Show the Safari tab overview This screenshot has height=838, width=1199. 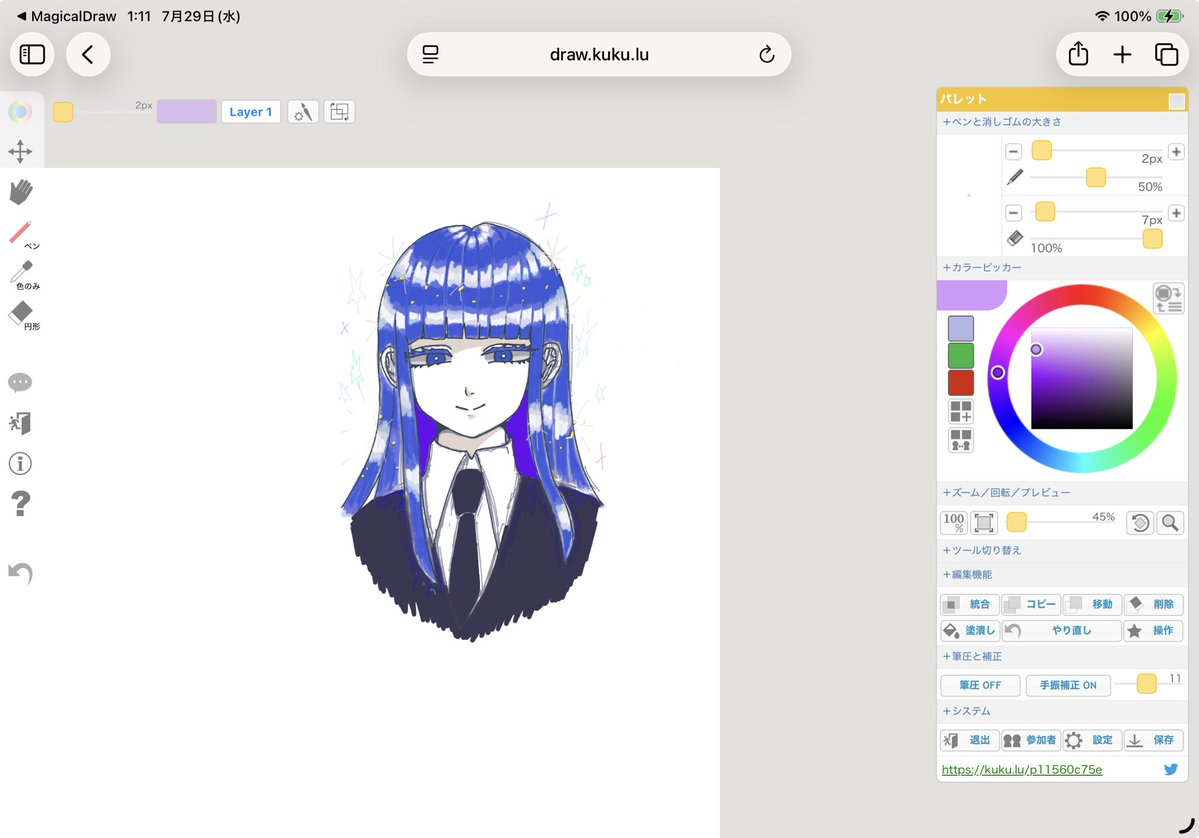point(1166,54)
